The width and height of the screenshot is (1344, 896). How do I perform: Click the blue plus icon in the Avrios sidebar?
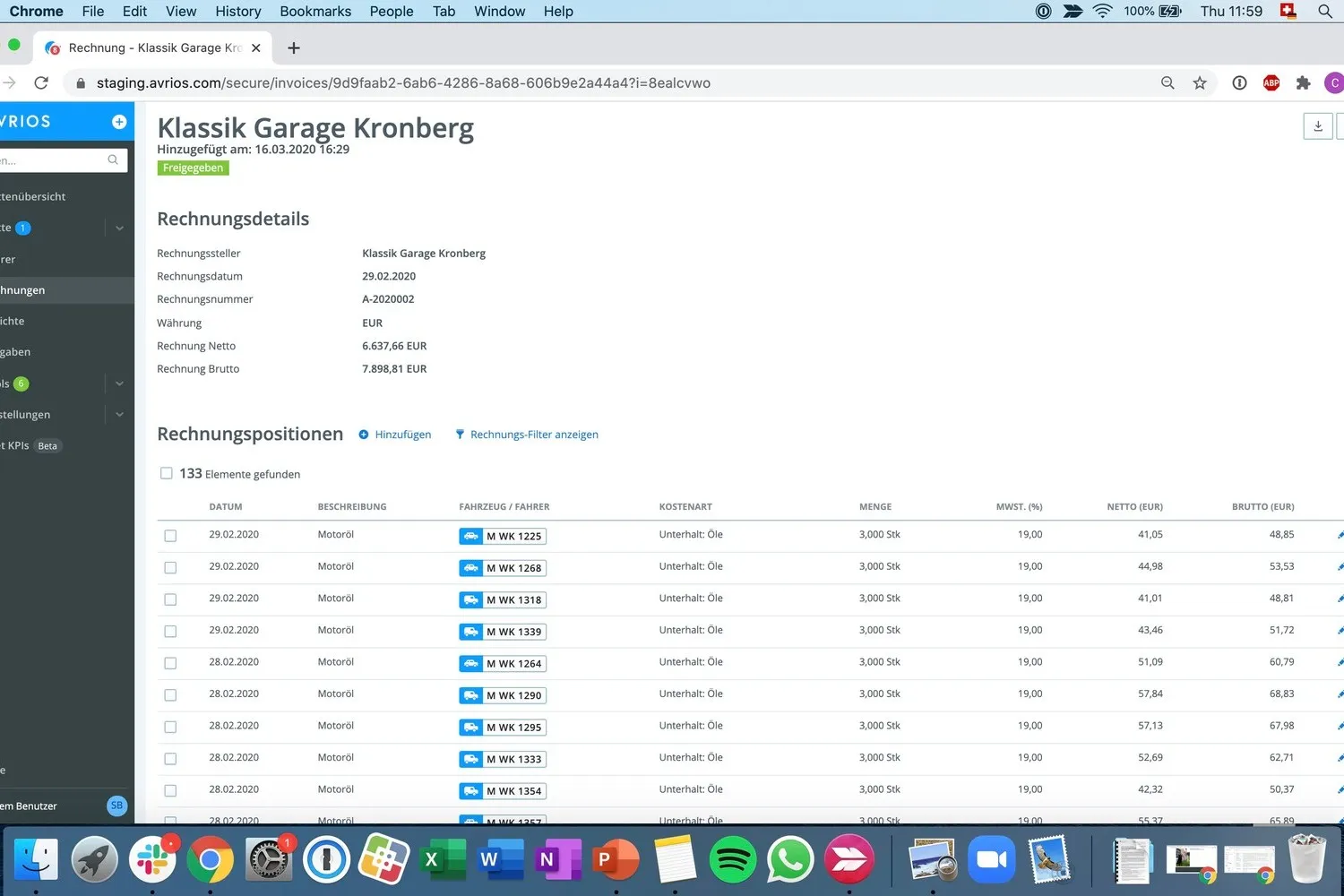[x=119, y=122]
